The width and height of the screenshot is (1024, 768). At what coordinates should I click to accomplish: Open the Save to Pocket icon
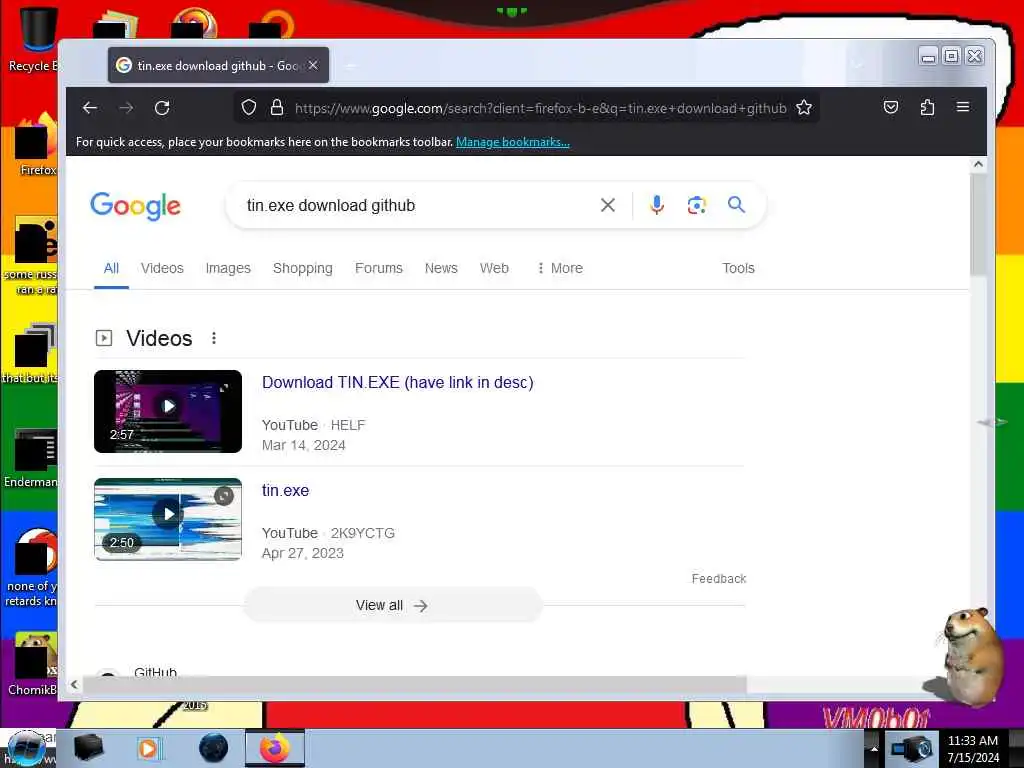click(x=891, y=107)
